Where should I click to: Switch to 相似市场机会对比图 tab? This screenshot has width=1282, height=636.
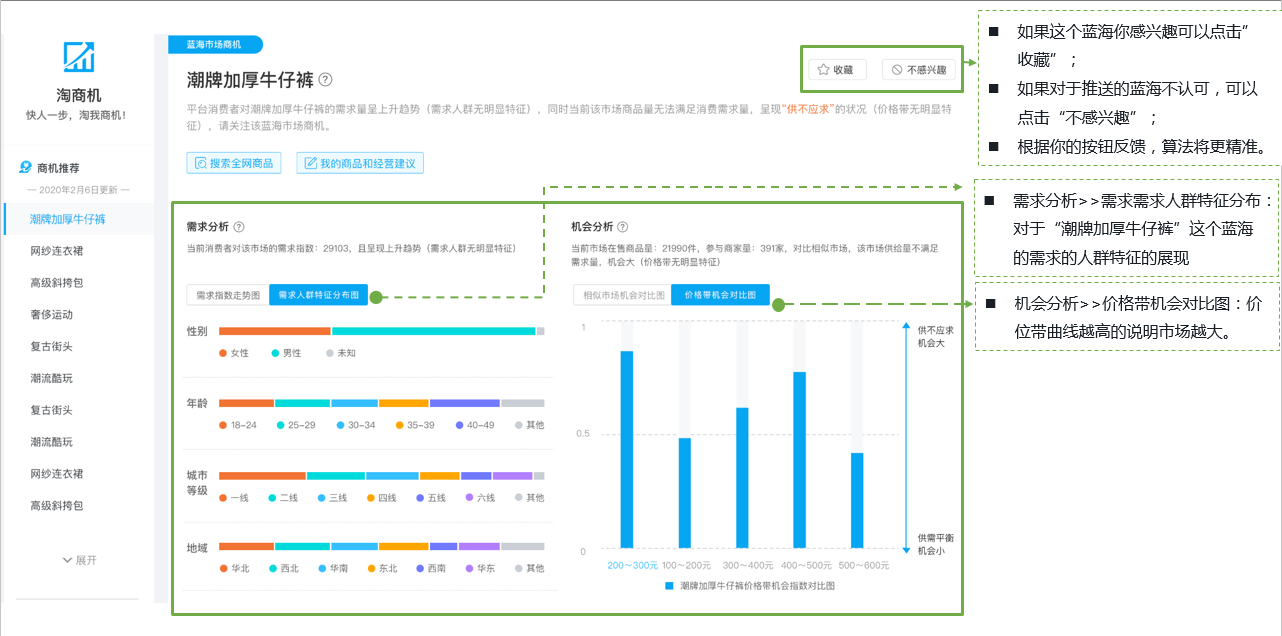(x=622, y=295)
